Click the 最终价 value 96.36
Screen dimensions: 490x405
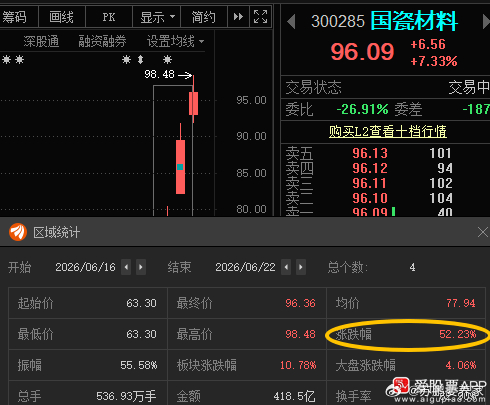(300, 303)
